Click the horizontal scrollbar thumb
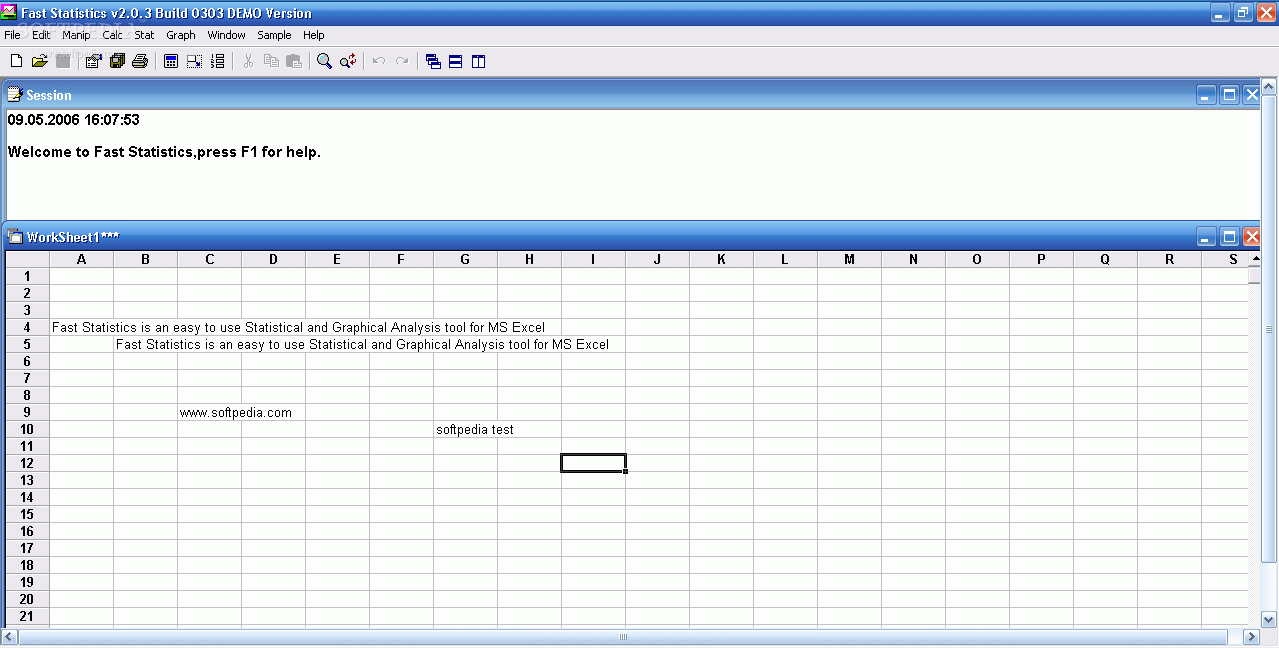Screen dimensions: 1279x648 coord(623,637)
